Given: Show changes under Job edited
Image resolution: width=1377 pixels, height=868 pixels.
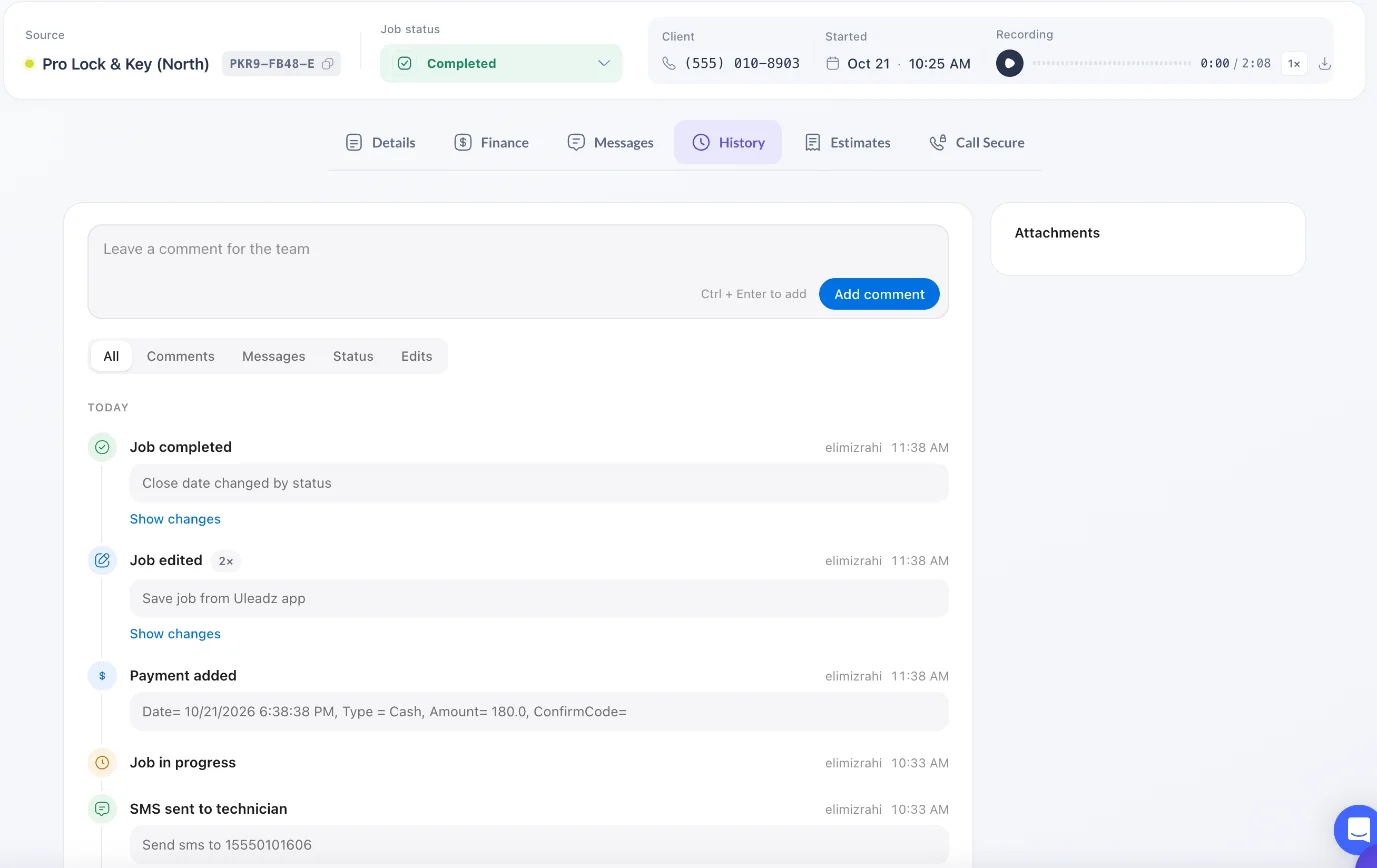Looking at the screenshot, I should 175,634.
